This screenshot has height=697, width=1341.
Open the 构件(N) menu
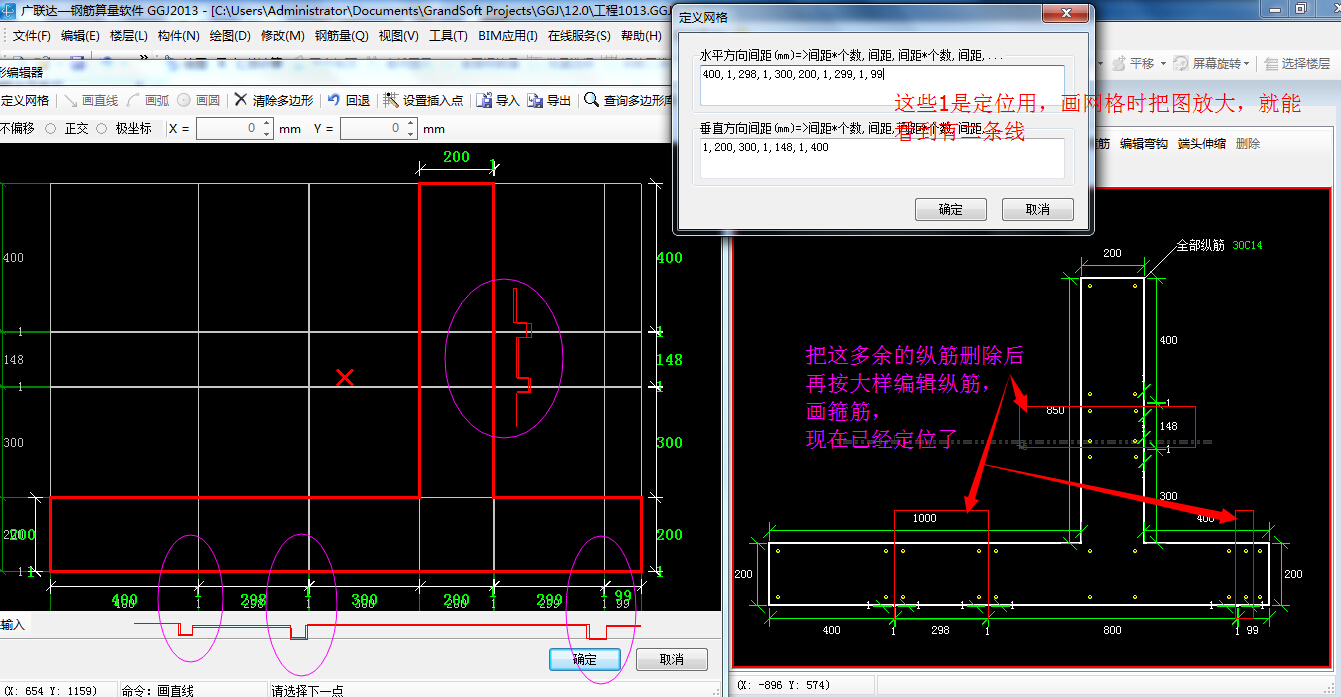click(x=178, y=36)
